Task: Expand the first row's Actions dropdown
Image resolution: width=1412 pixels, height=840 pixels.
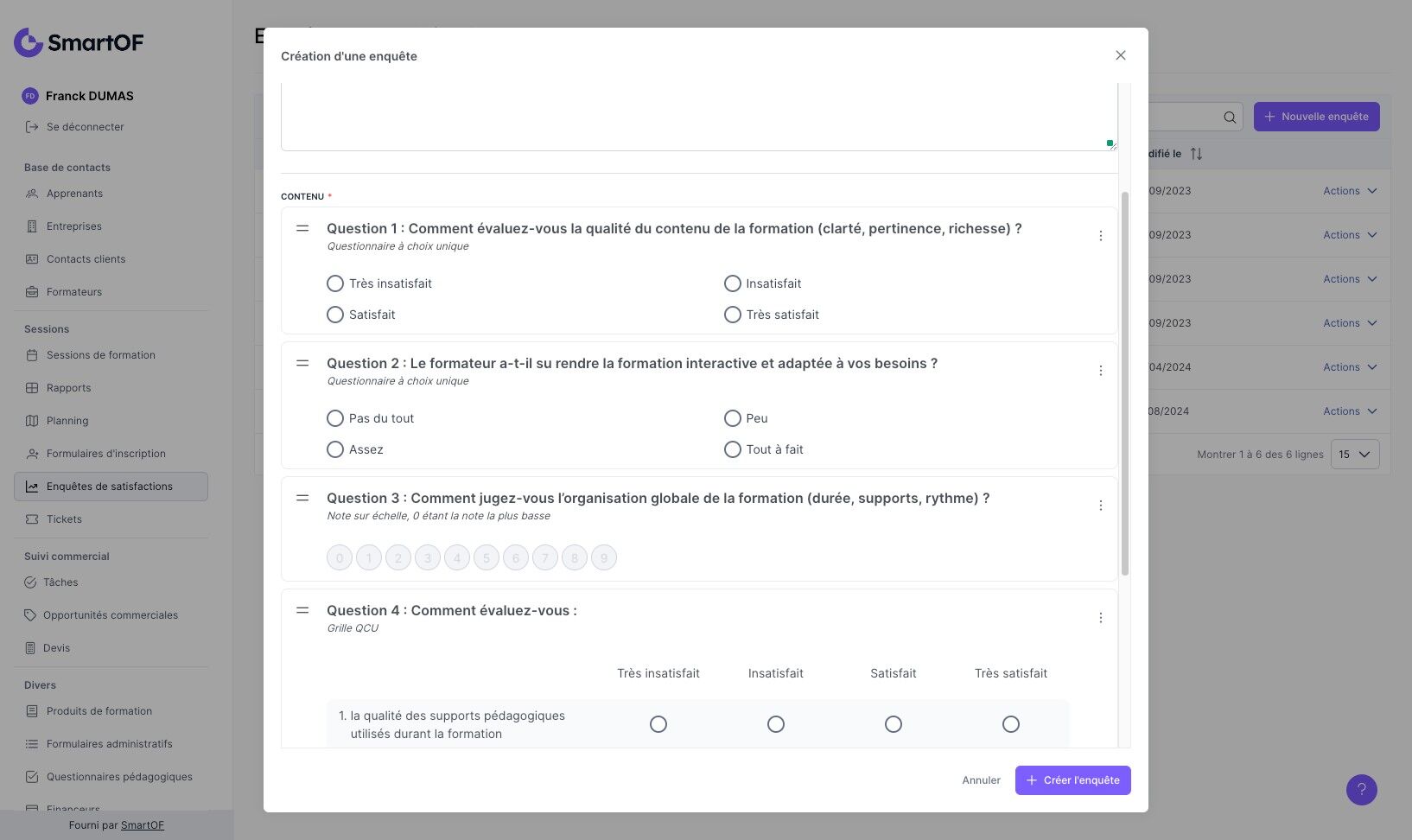Action: tap(1350, 191)
